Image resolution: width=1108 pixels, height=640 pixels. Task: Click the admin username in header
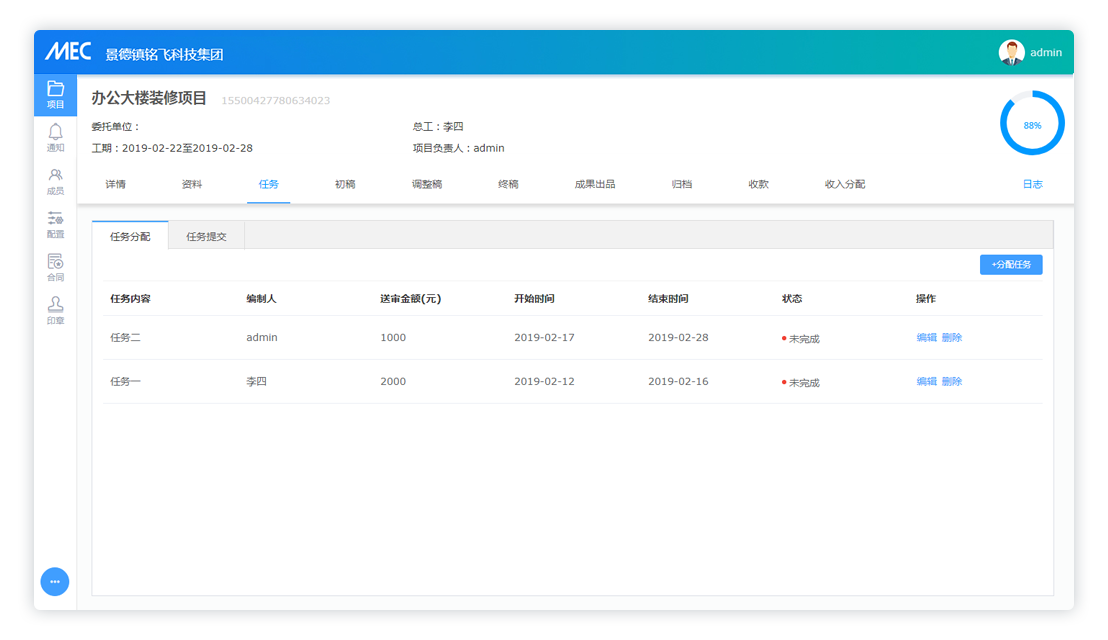1046,53
